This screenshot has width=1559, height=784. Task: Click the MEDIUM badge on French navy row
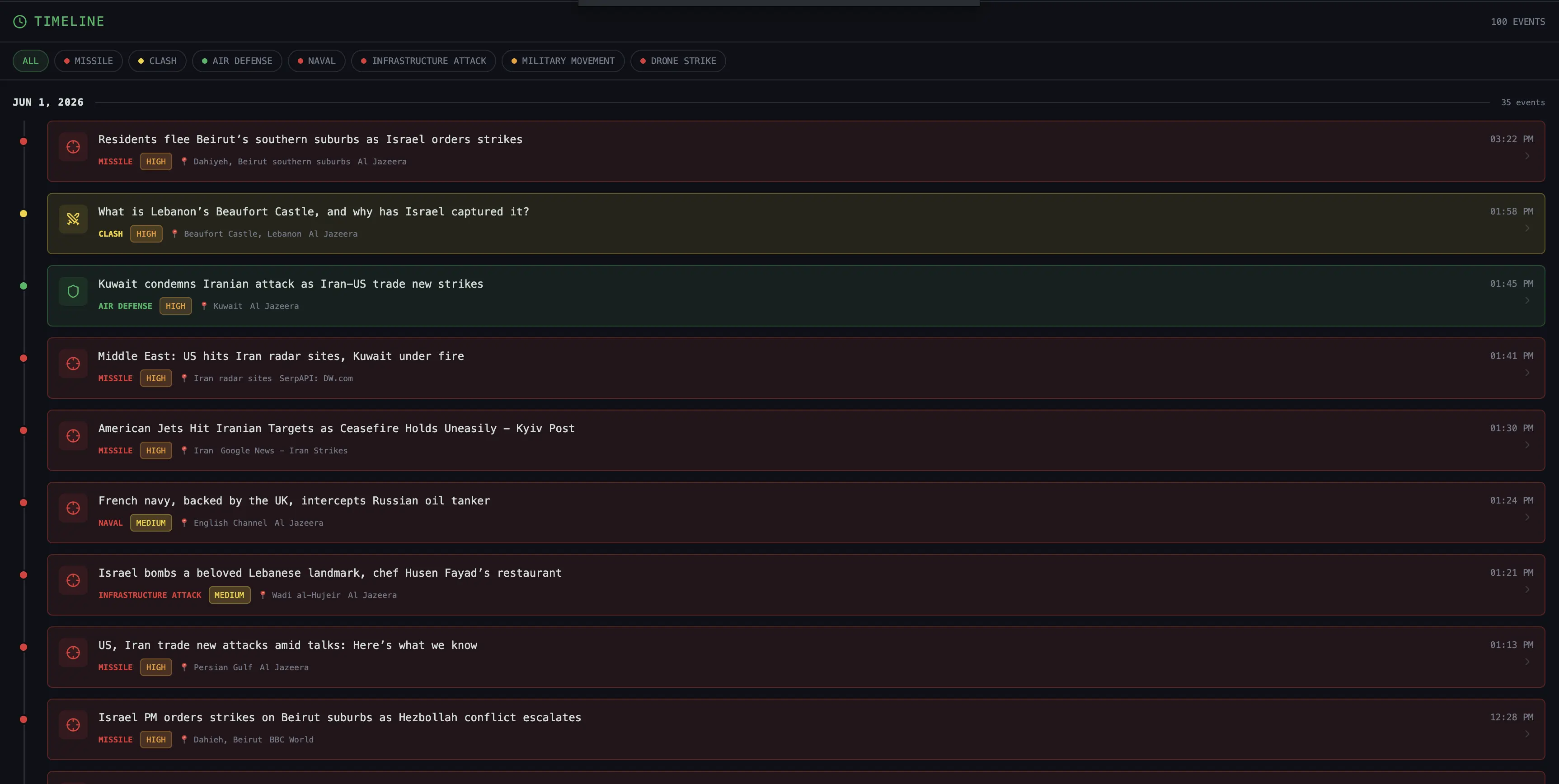(x=150, y=523)
